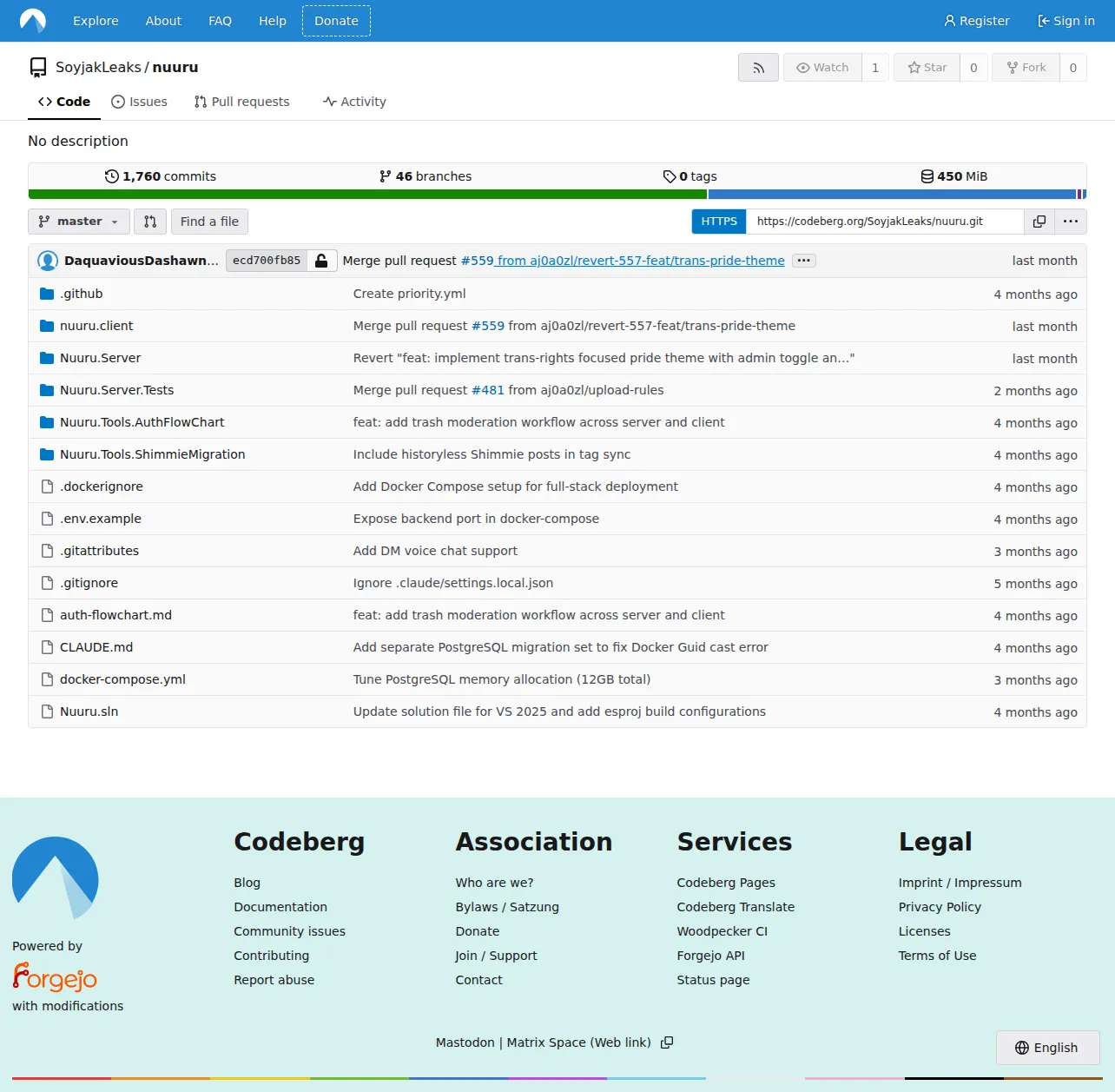Open FAQ in the top navbar

[221, 21]
